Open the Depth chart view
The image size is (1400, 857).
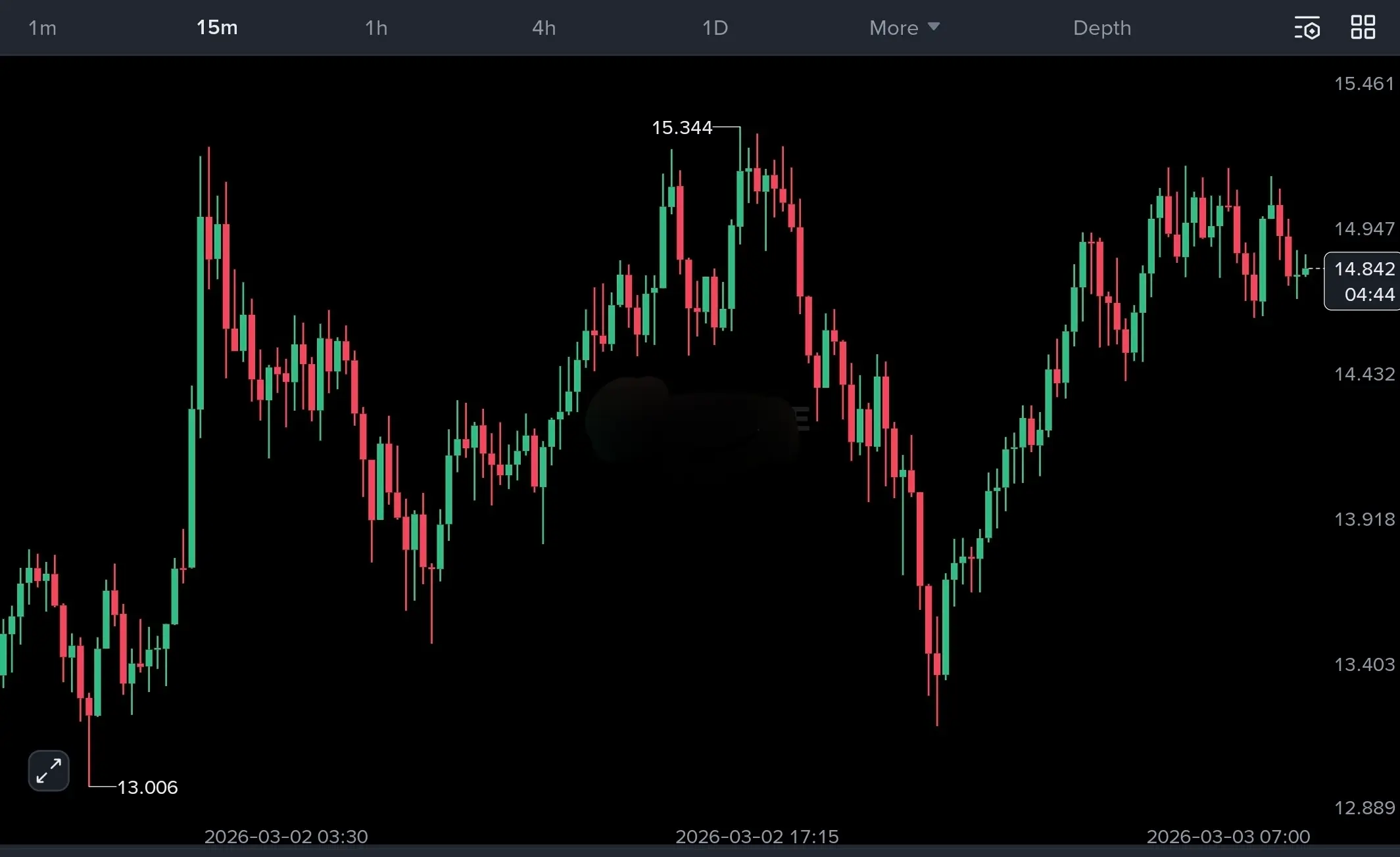[x=1102, y=28]
